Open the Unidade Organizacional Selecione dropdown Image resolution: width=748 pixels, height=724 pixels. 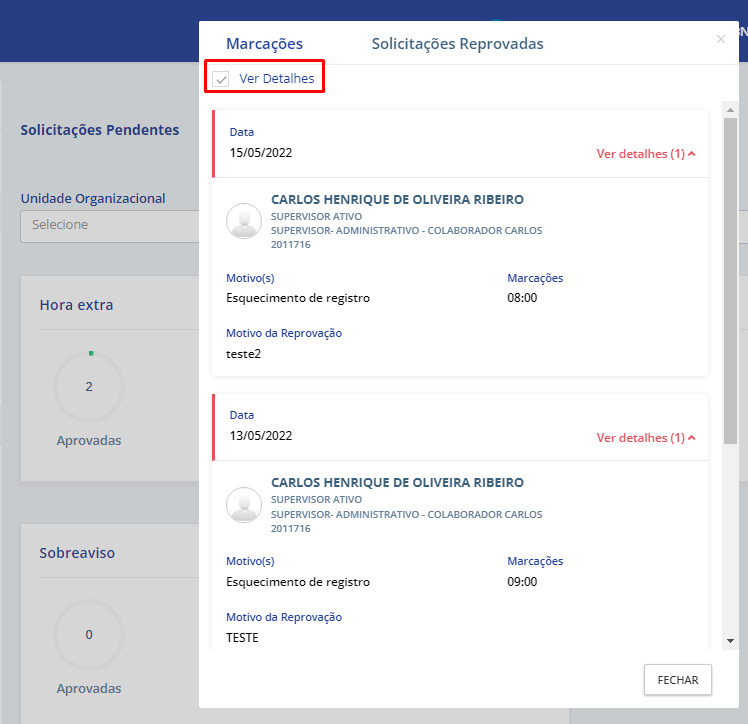tap(110, 225)
